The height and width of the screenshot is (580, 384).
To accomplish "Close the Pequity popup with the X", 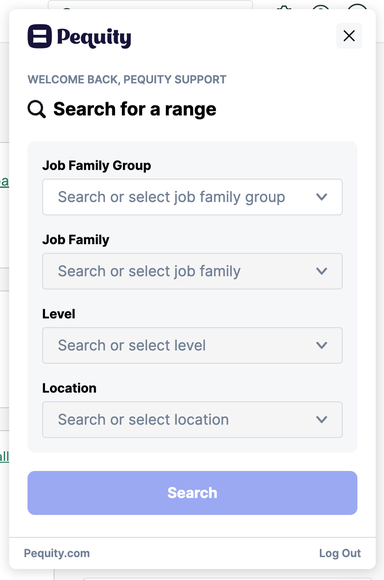I will (349, 36).
